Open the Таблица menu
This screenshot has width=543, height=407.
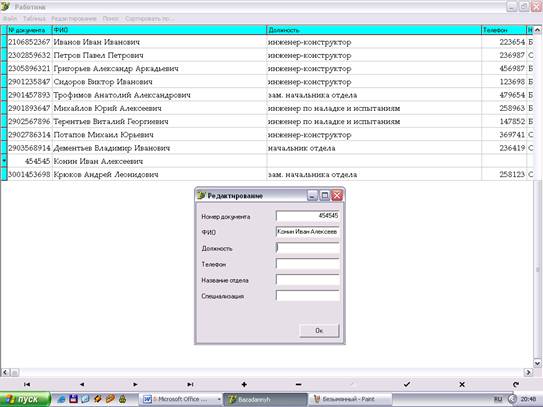coord(34,18)
